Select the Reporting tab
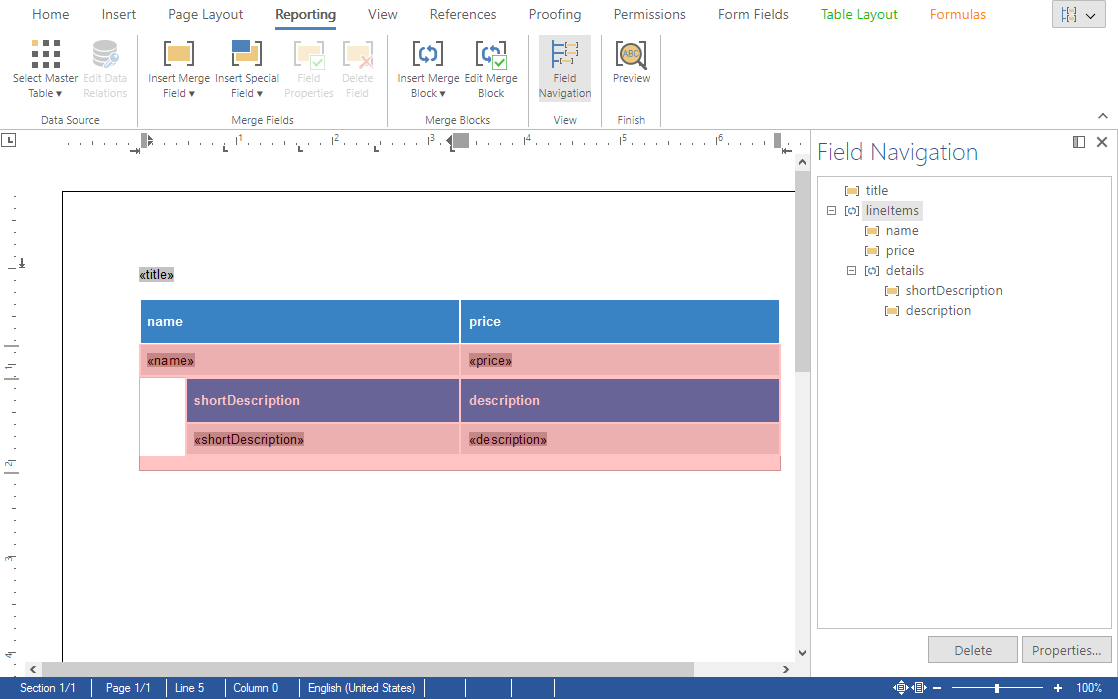 coord(305,14)
